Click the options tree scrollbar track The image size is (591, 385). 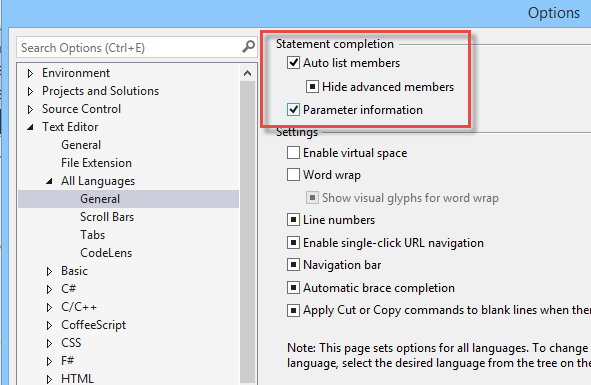click(x=247, y=233)
